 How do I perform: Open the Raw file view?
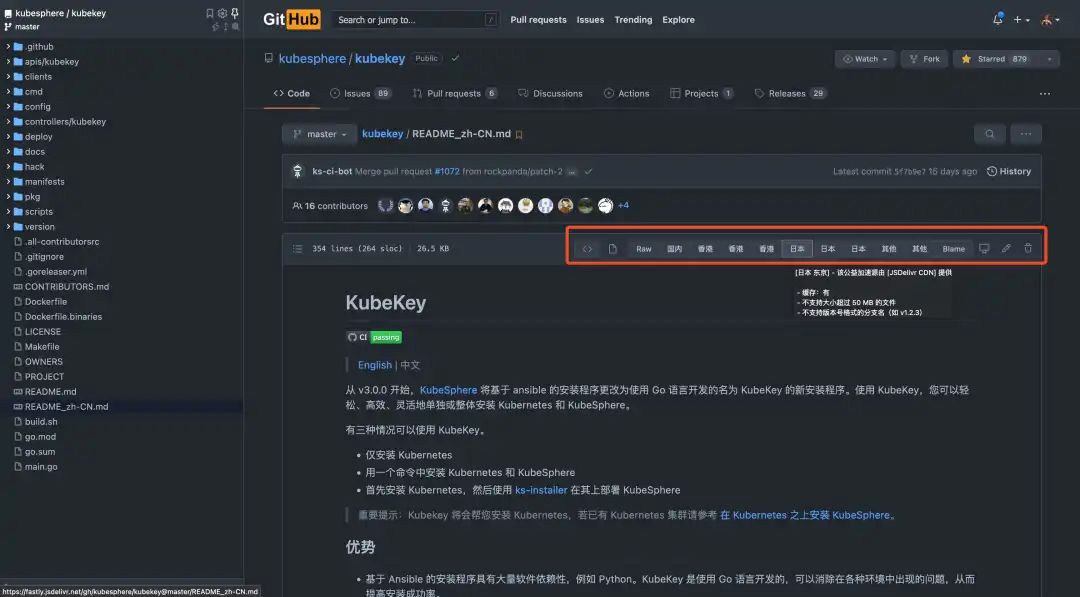(x=644, y=249)
